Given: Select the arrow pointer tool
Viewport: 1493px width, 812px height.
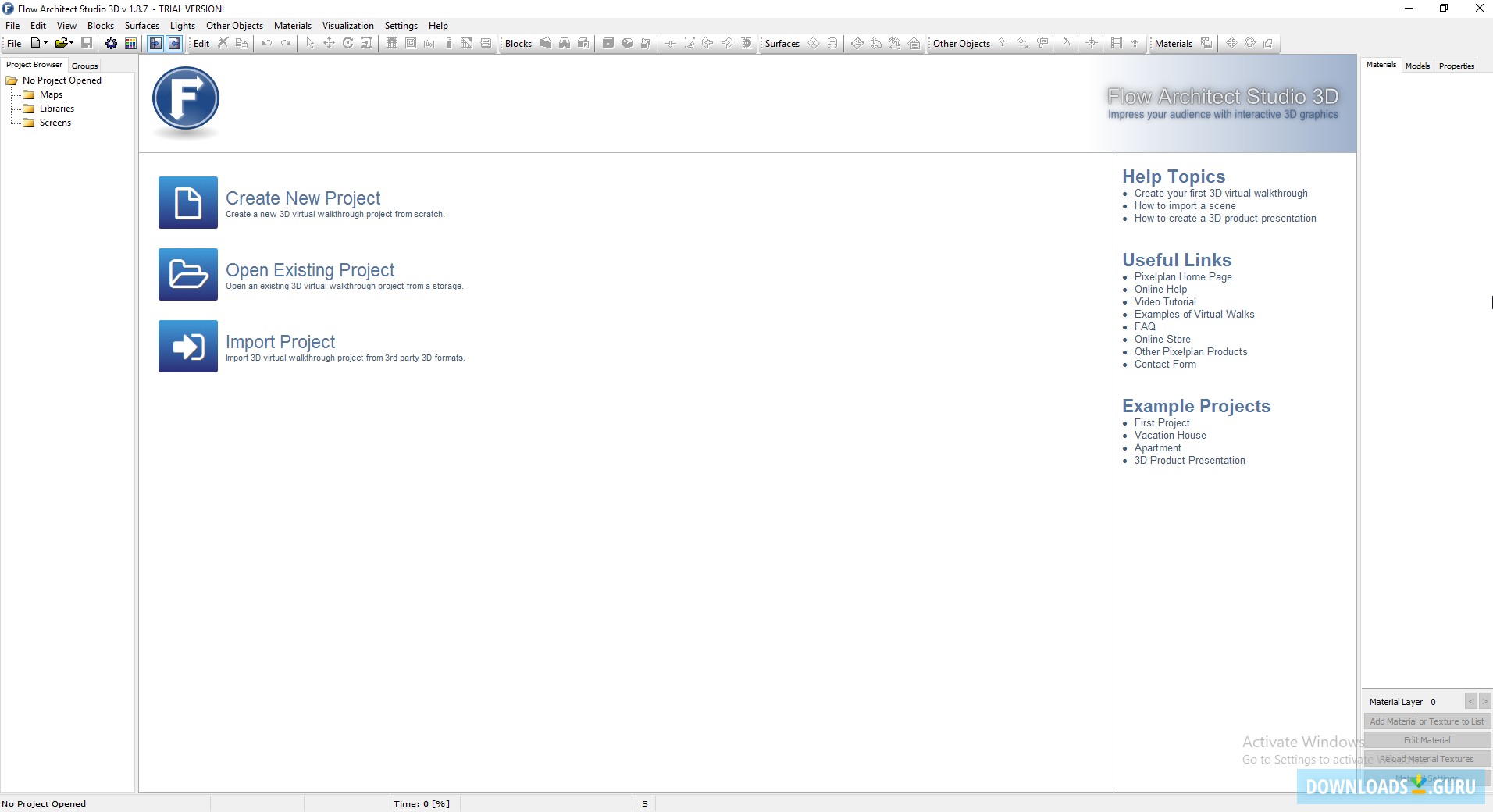Looking at the screenshot, I should click(310, 43).
